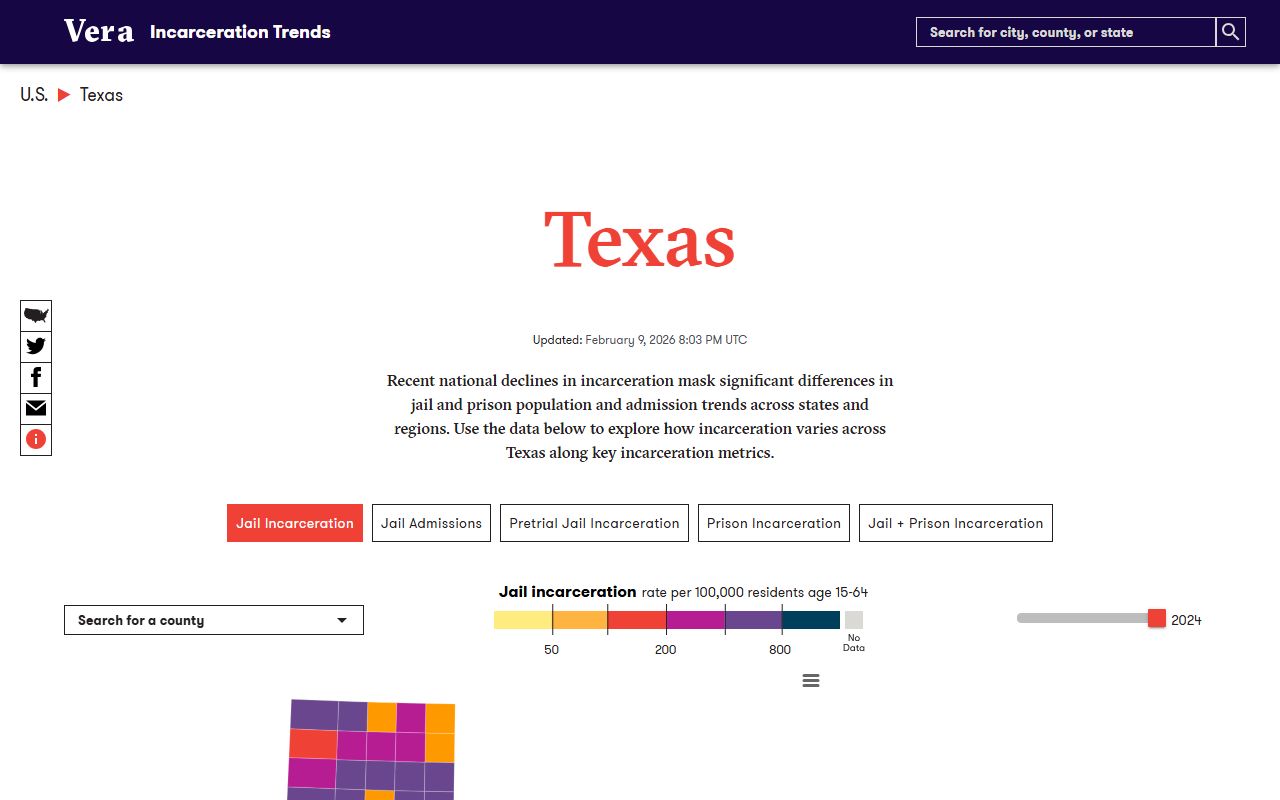Click the light orange legend swatch

(580, 620)
